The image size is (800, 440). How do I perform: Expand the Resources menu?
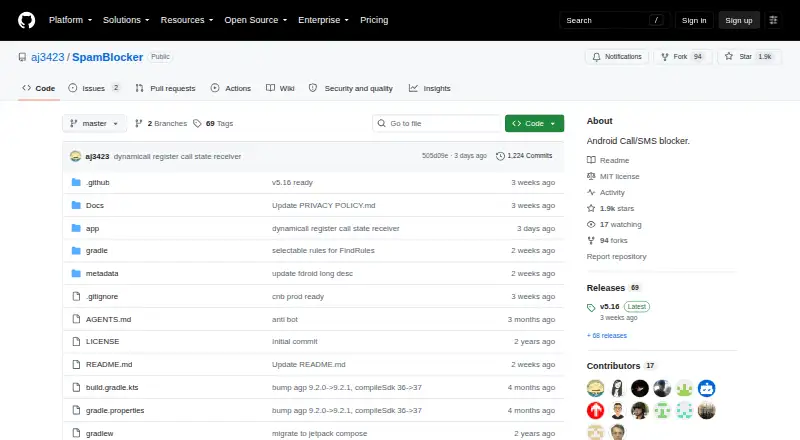(x=187, y=20)
